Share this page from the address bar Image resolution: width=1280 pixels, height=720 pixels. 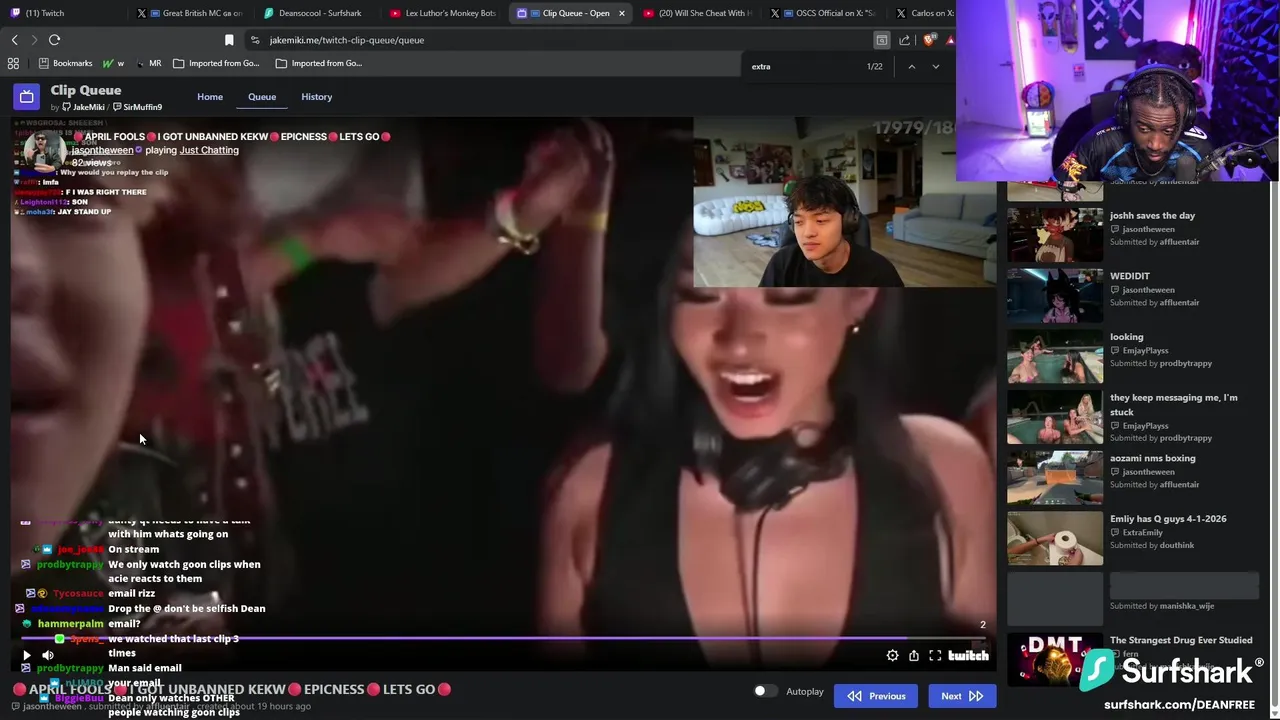(904, 40)
